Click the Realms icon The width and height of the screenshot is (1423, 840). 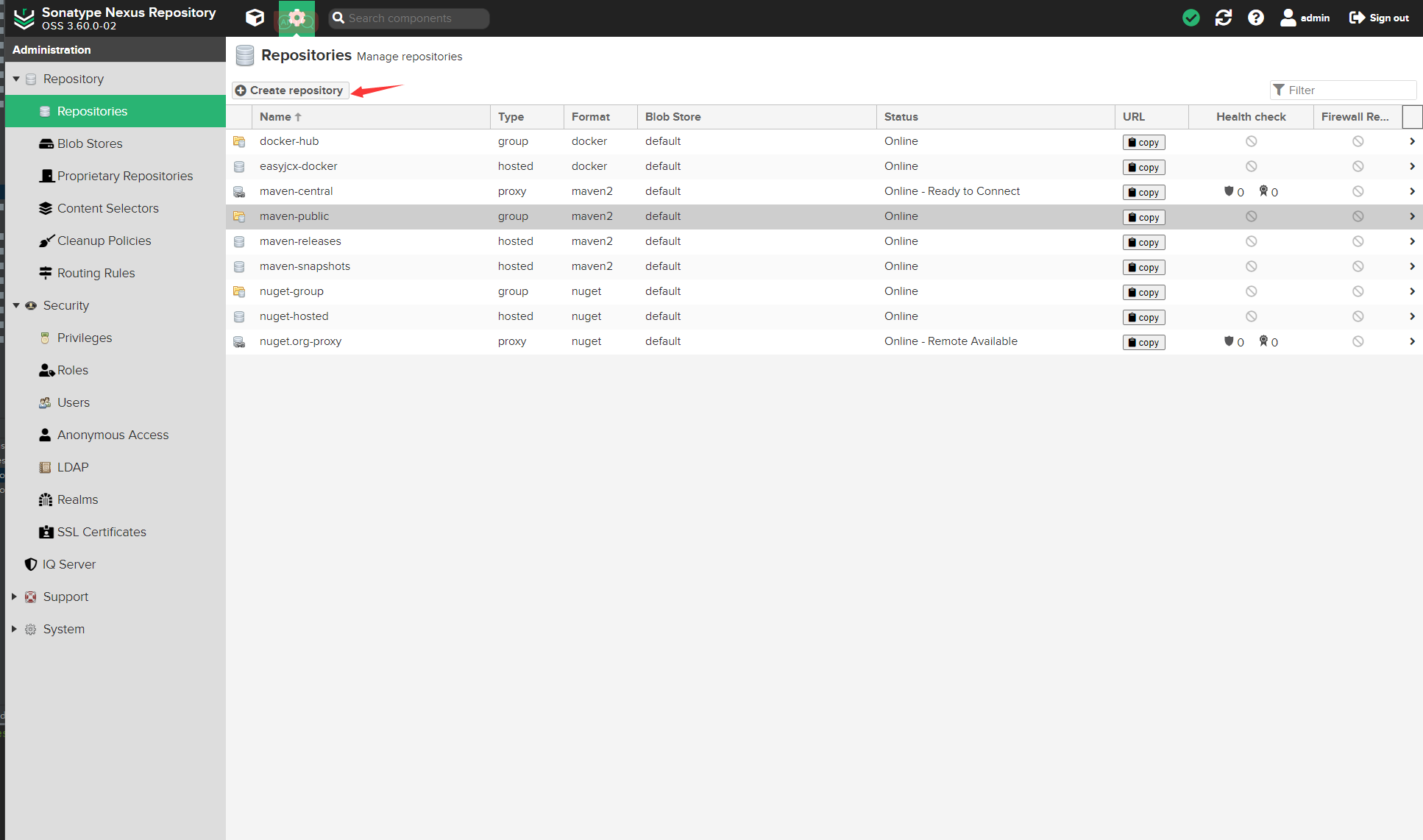click(46, 499)
